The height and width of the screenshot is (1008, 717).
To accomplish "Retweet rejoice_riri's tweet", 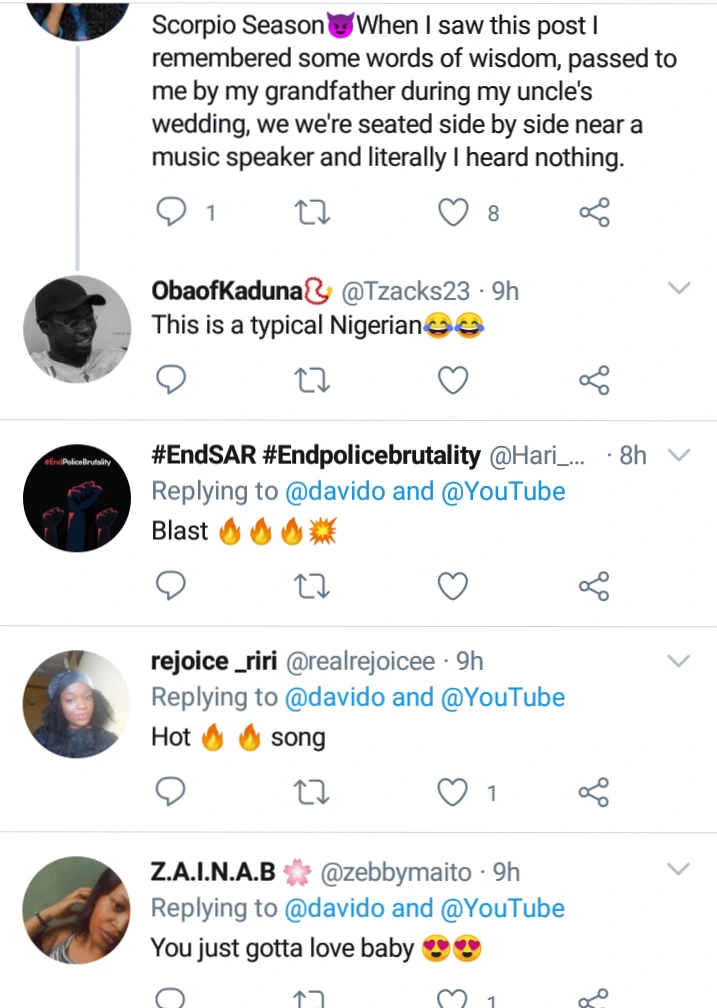I will point(313,793).
